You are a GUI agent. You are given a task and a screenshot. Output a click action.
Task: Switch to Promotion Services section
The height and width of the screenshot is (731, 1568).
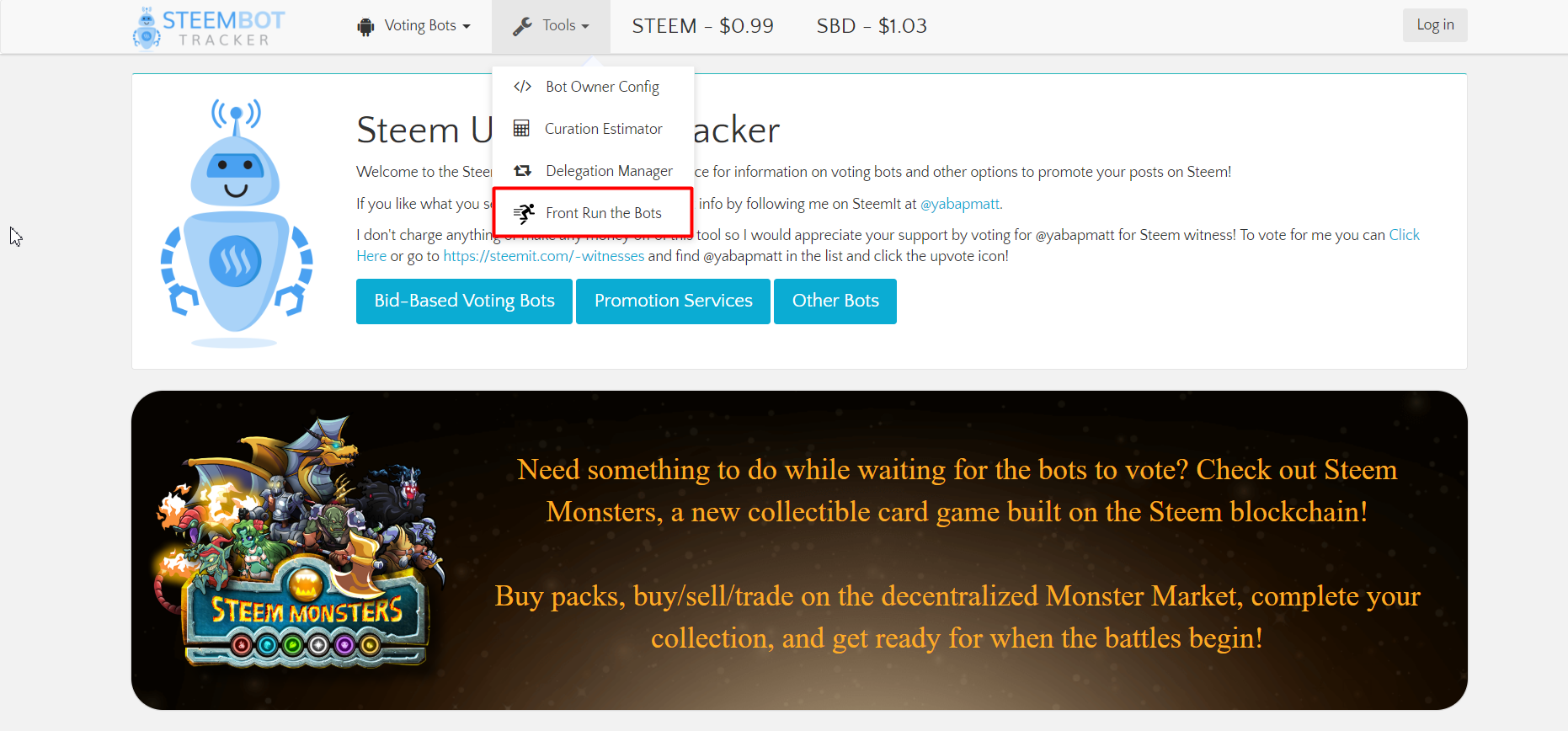tap(673, 301)
